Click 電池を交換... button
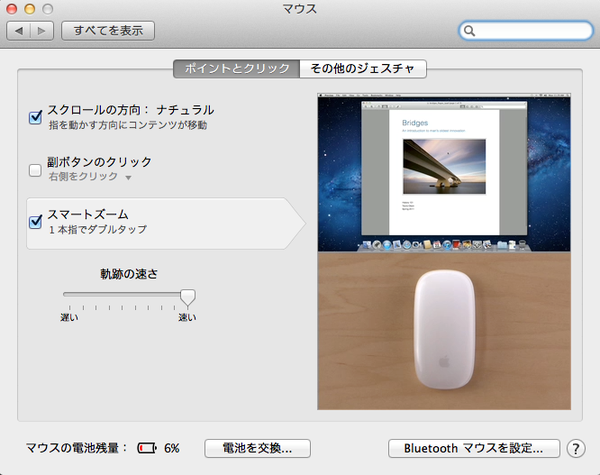 (x=257, y=448)
